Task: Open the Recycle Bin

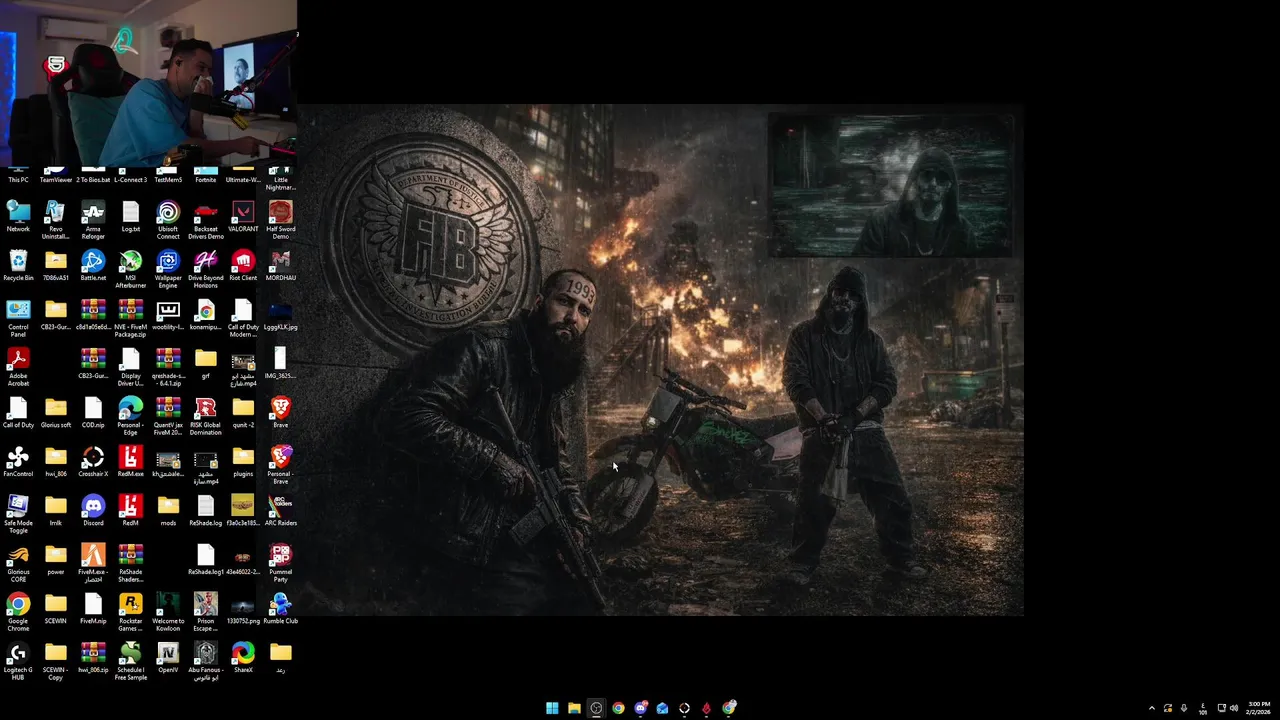Action: [x=18, y=266]
